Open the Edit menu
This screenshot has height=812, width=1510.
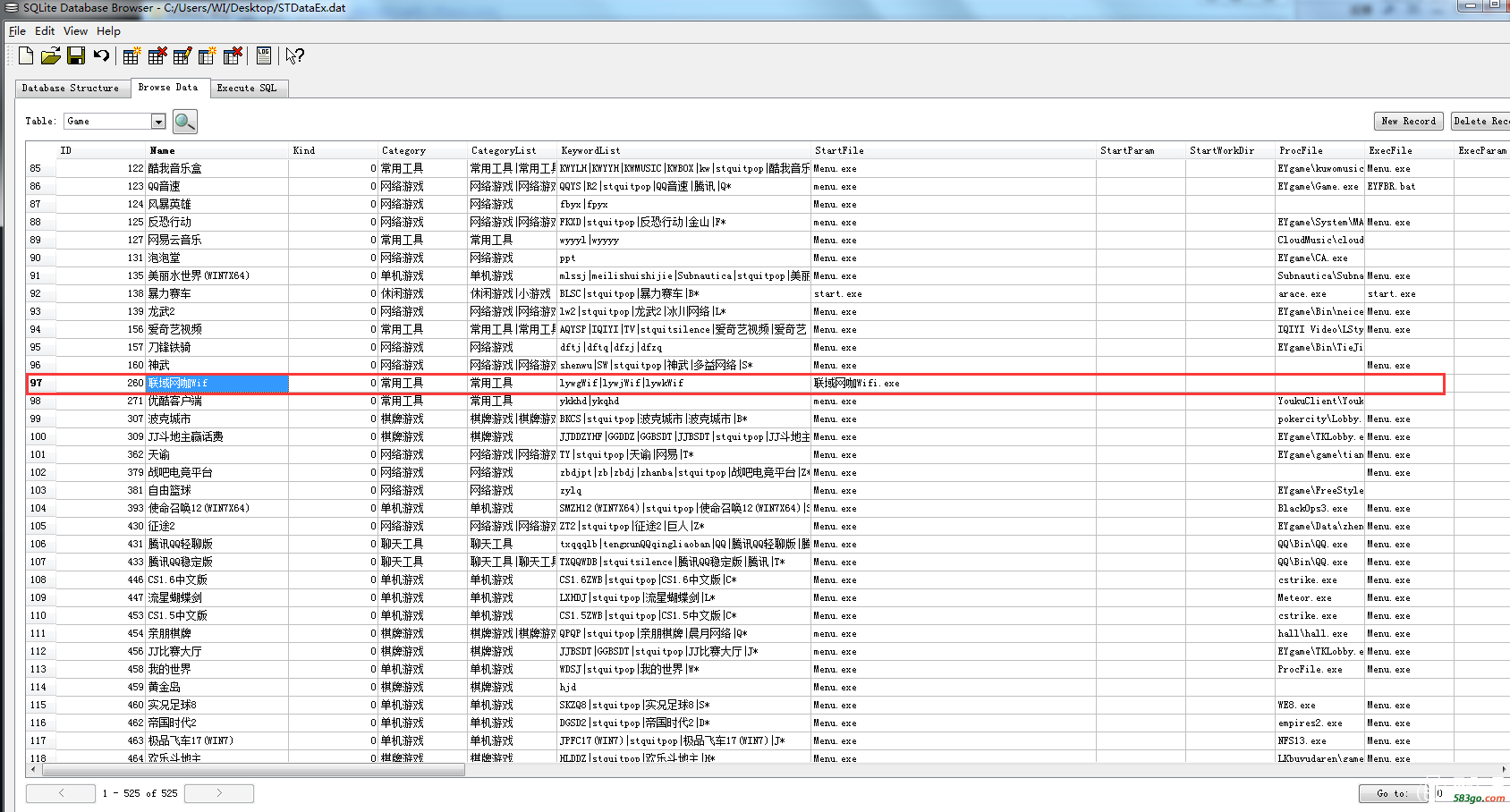[45, 30]
